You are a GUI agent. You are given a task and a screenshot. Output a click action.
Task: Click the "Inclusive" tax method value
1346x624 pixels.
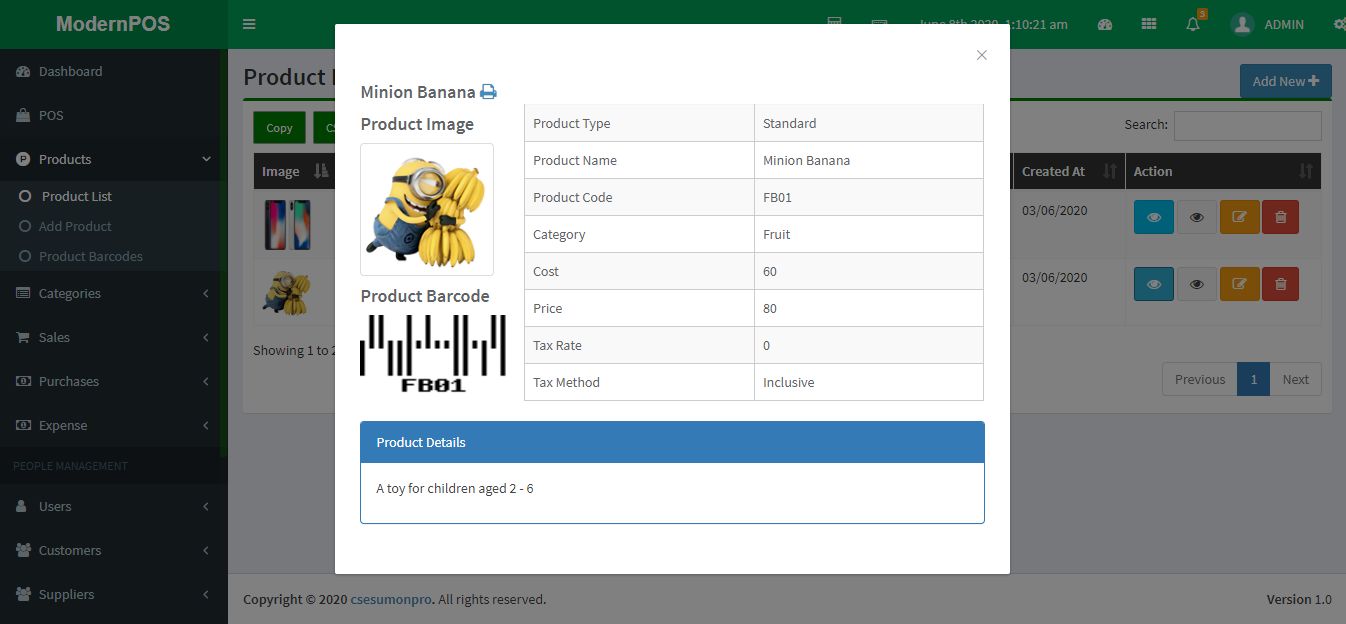[789, 383]
